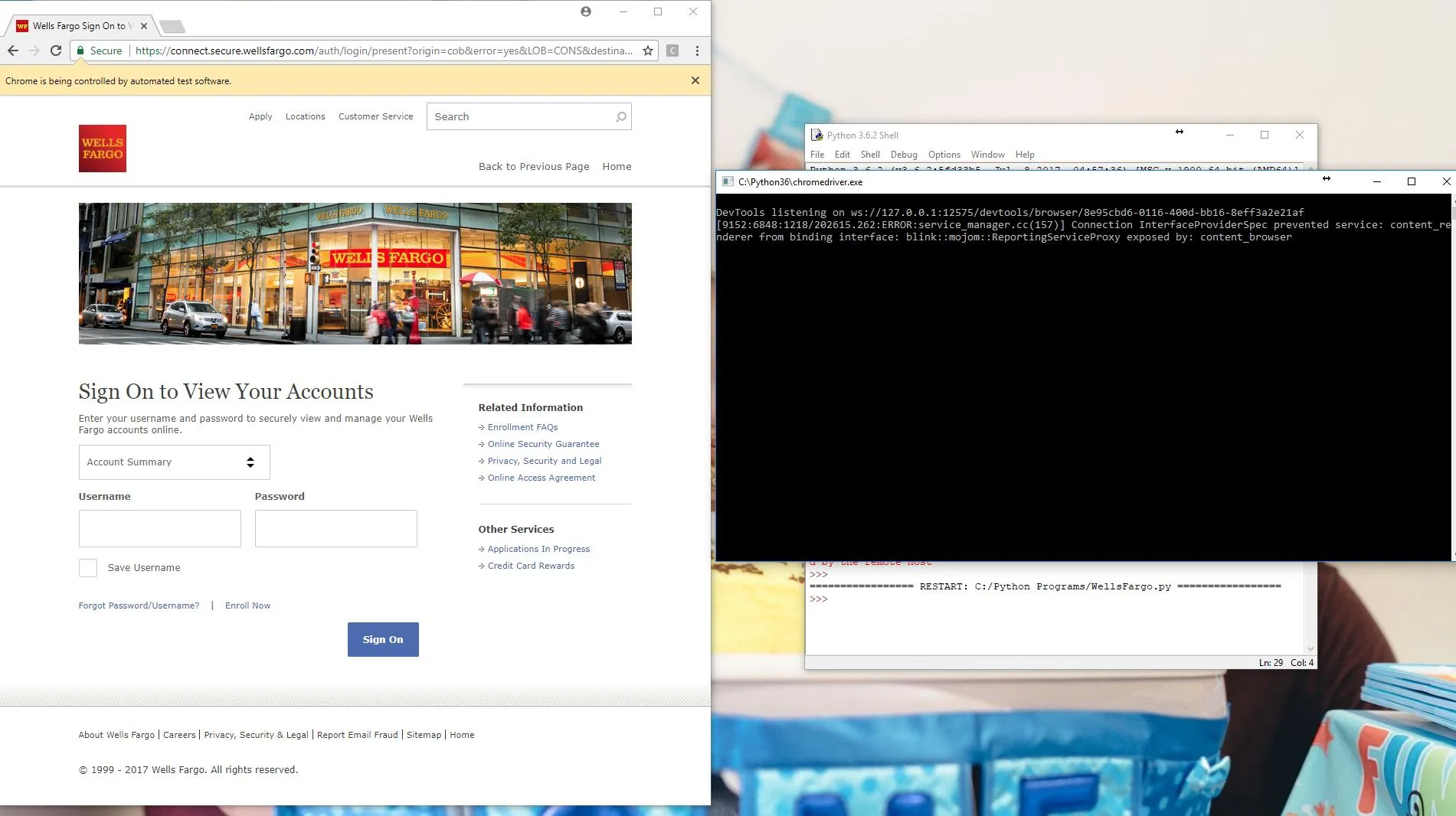This screenshot has width=1456, height=816.
Task: Maximize the Python 3.6.2 Shell window
Action: [x=1265, y=135]
